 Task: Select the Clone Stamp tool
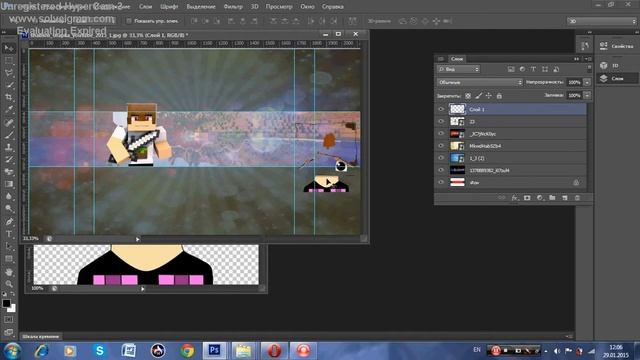(x=9, y=147)
